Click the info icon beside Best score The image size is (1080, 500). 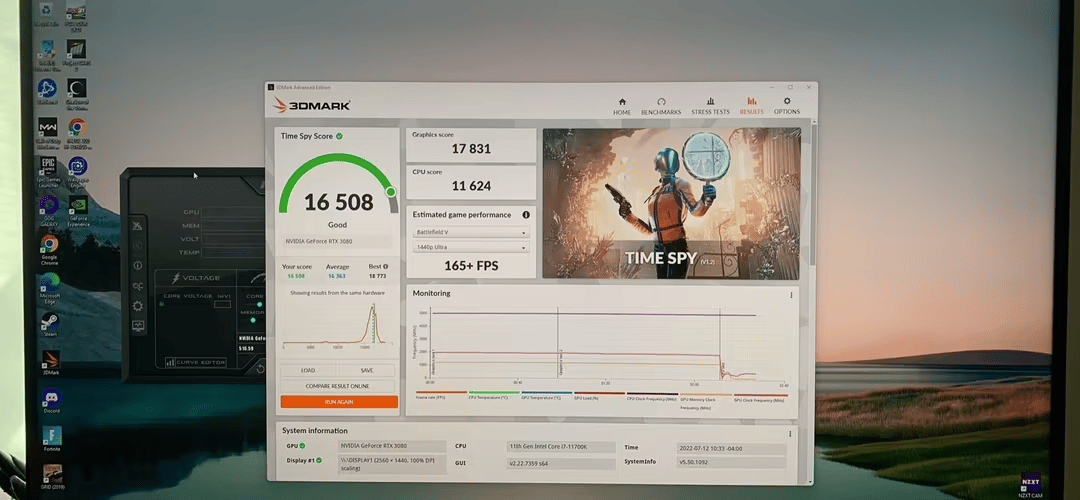385,267
